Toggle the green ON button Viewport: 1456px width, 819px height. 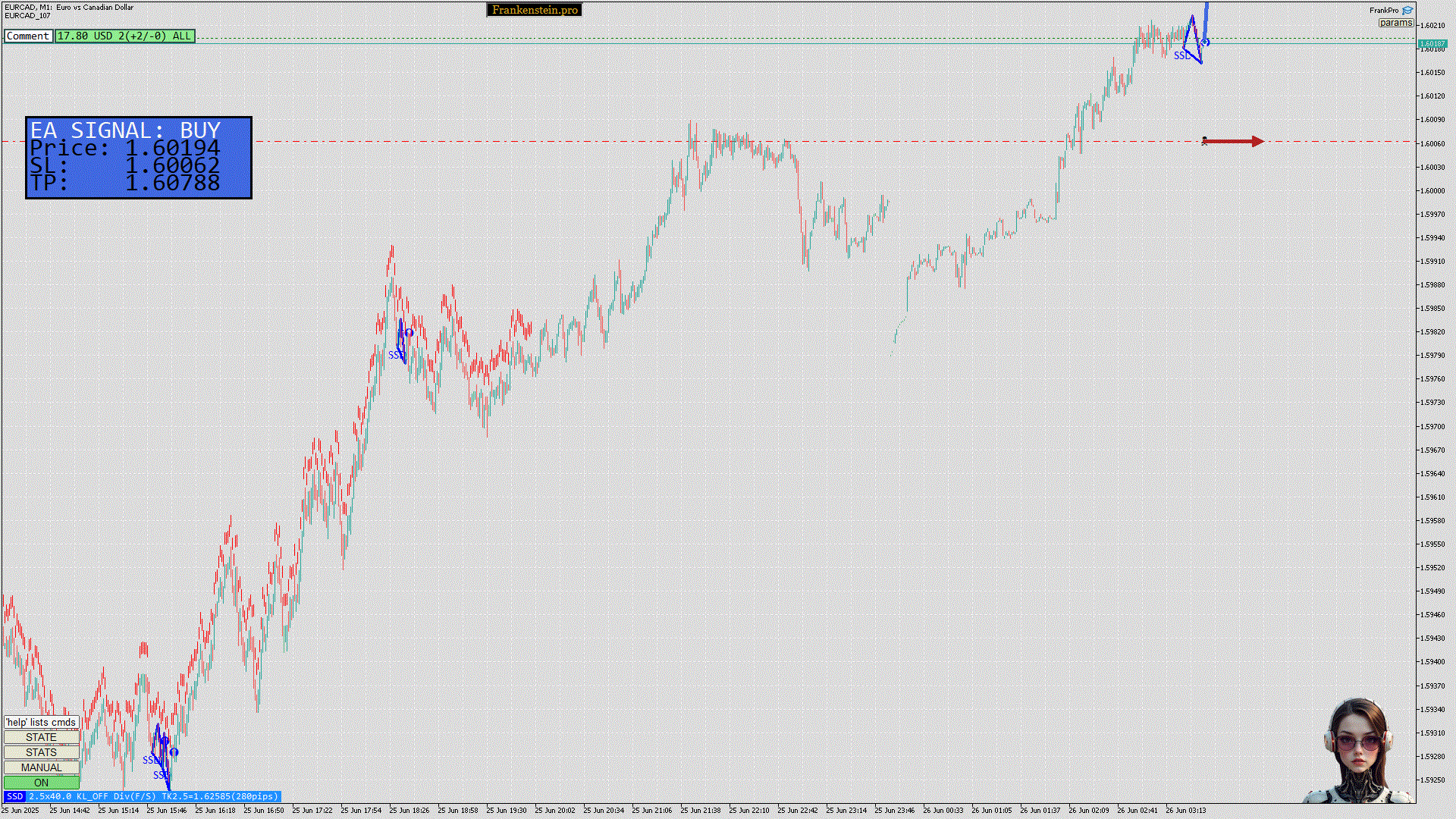tap(41, 783)
